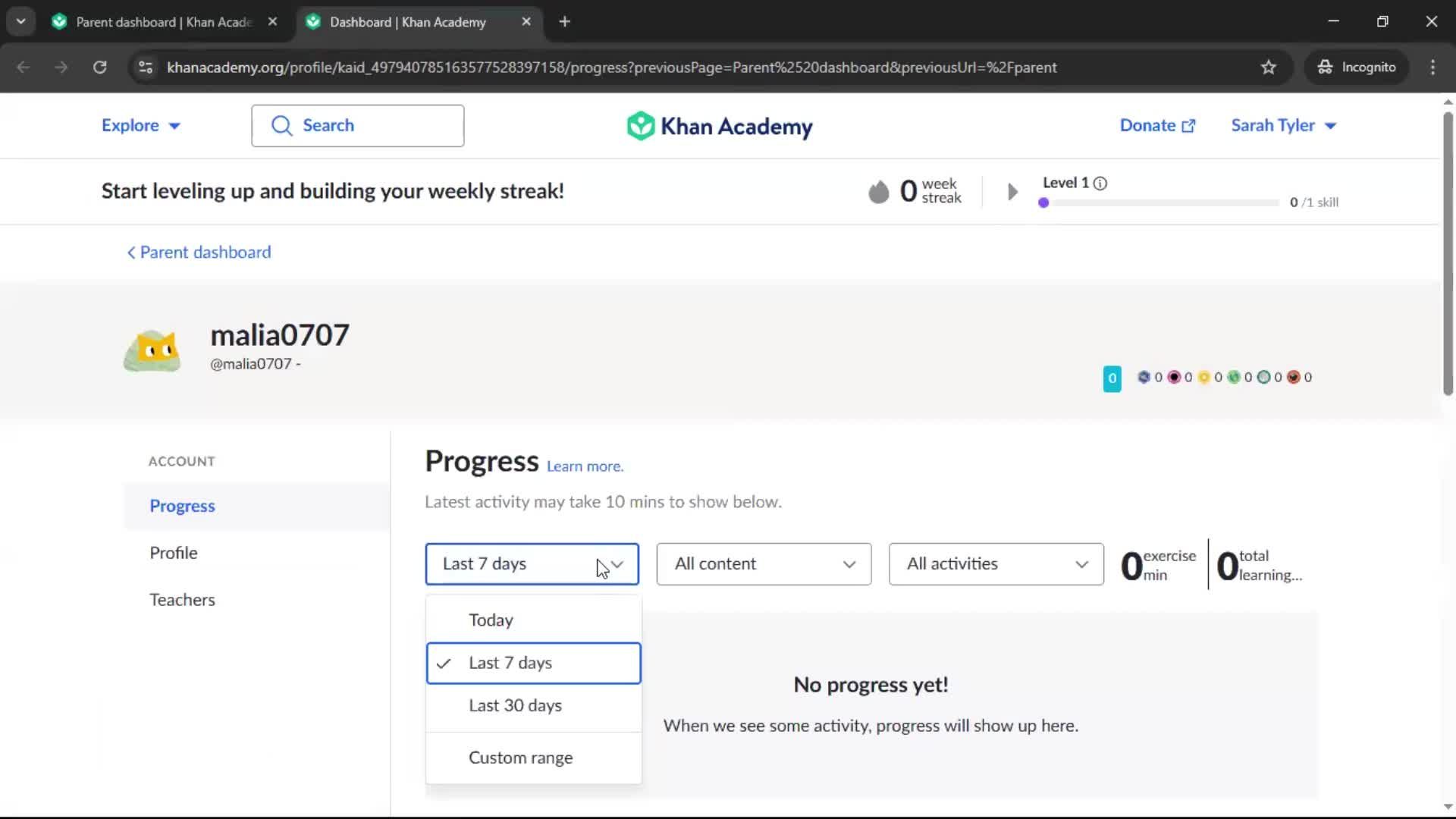This screenshot has height=819, width=1456.
Task: Select Today from the date list
Action: [533, 620]
